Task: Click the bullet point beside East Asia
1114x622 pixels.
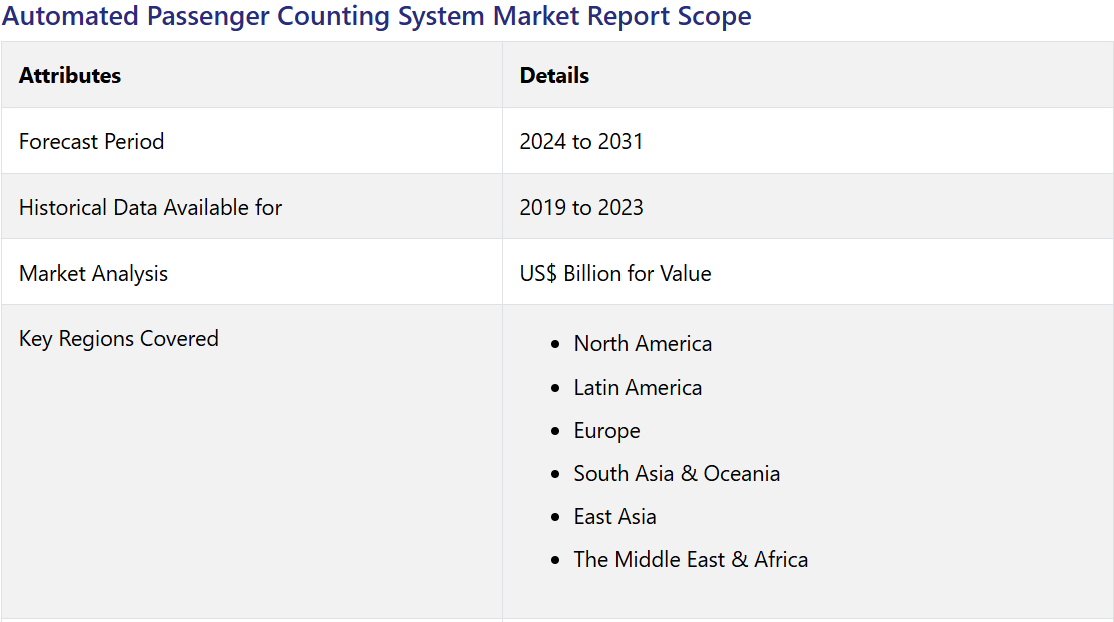Action: point(555,518)
